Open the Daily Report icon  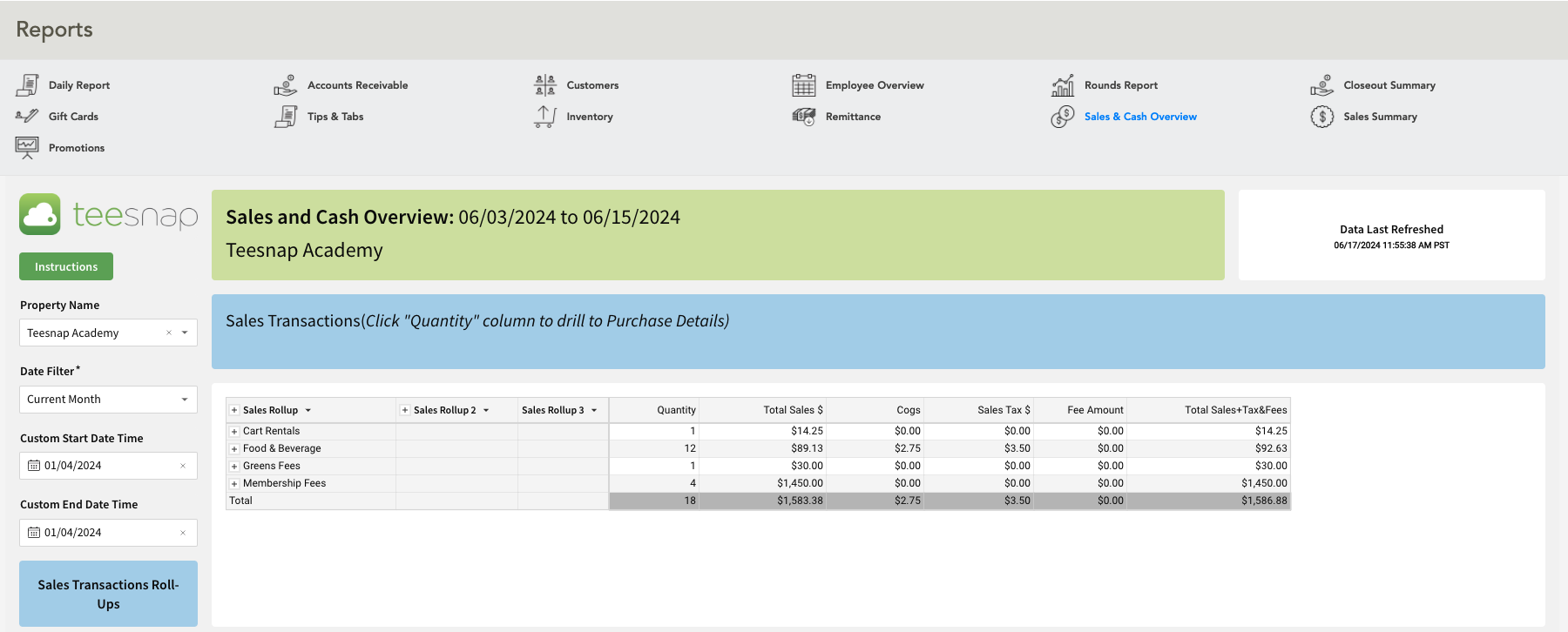point(27,85)
